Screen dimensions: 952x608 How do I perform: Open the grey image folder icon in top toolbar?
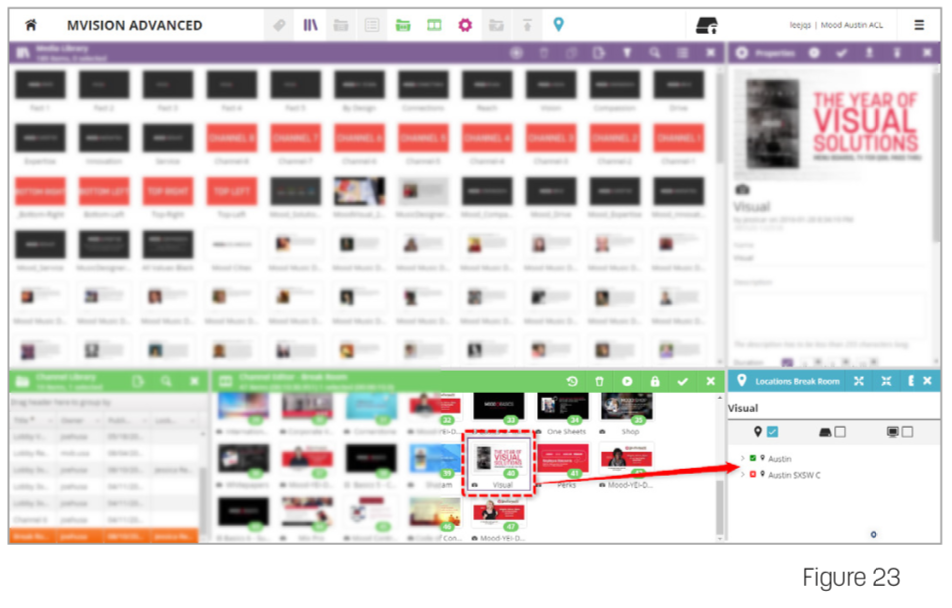497,25
